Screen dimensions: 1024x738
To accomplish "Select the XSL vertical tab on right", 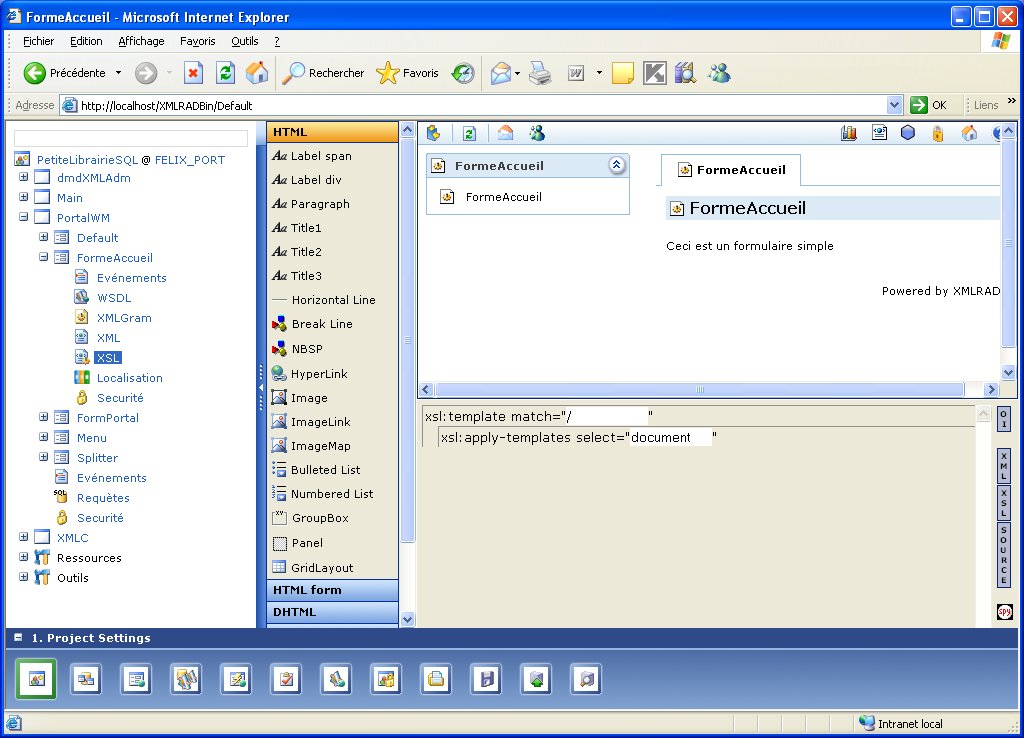I will tap(1004, 503).
